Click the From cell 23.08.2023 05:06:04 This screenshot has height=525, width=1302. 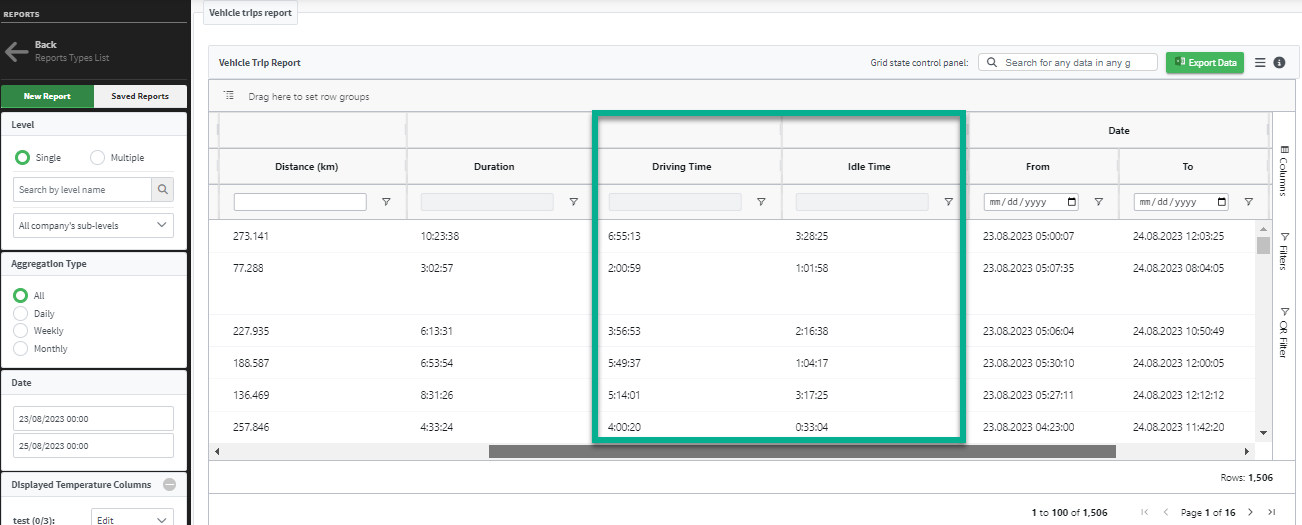click(1028, 331)
